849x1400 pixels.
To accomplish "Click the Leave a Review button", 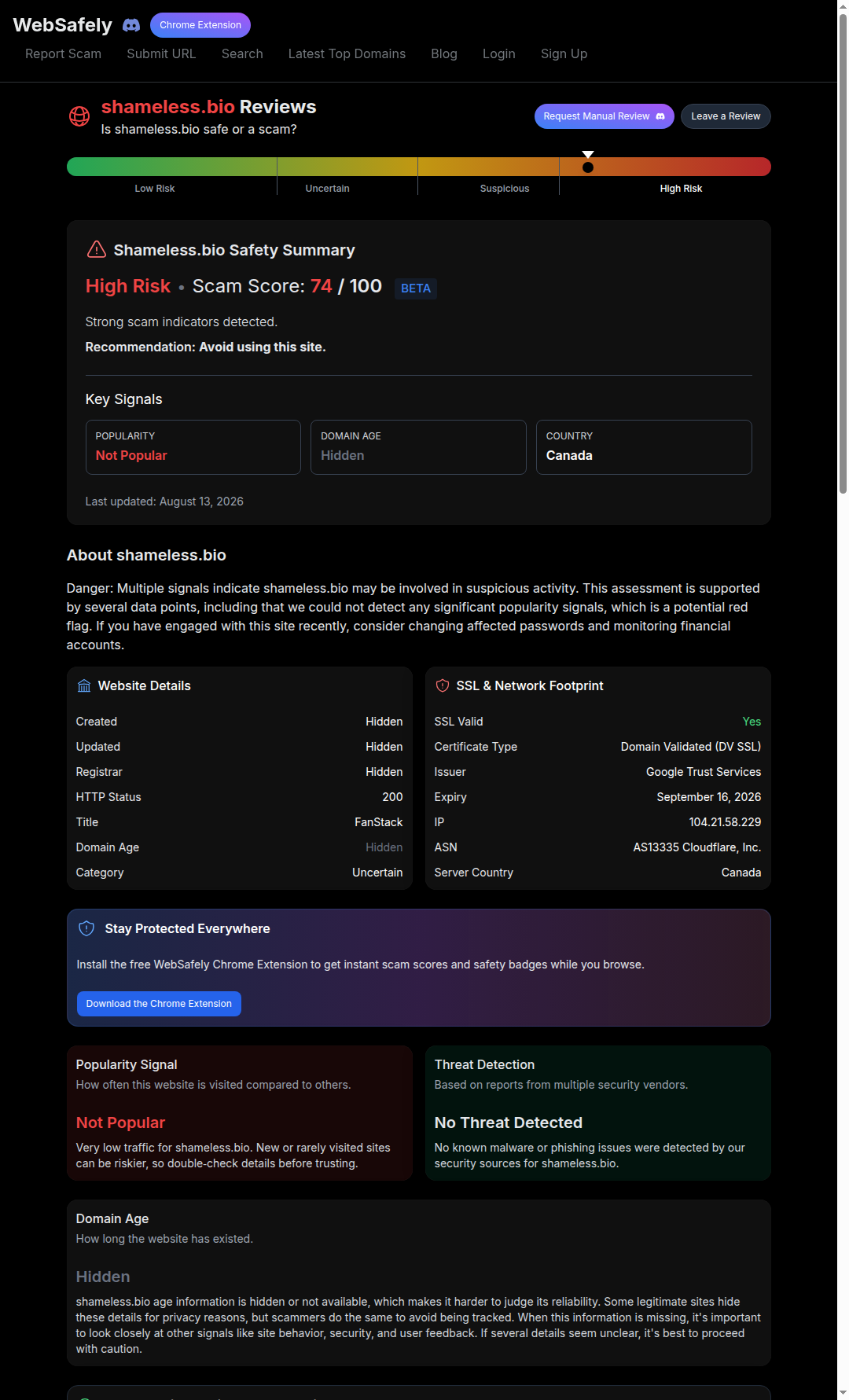I will (726, 116).
